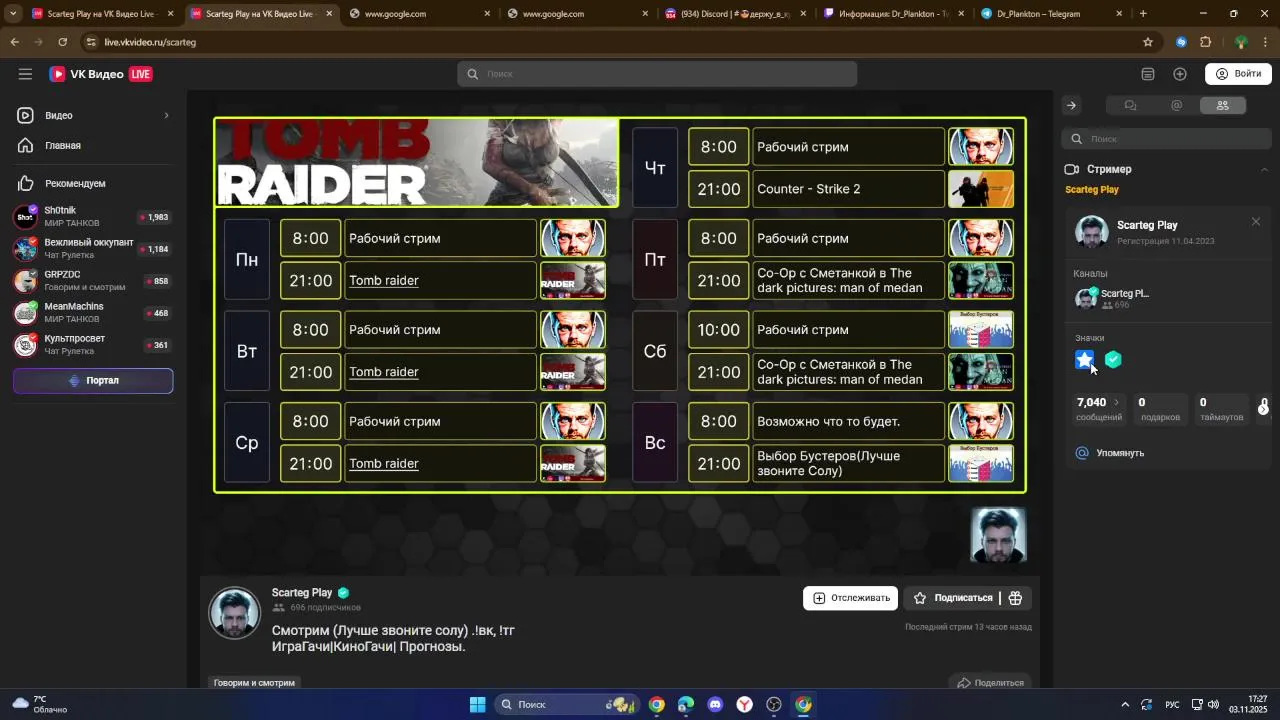Switch the РУС input language indicator

pyautogui.click(x=1172, y=704)
